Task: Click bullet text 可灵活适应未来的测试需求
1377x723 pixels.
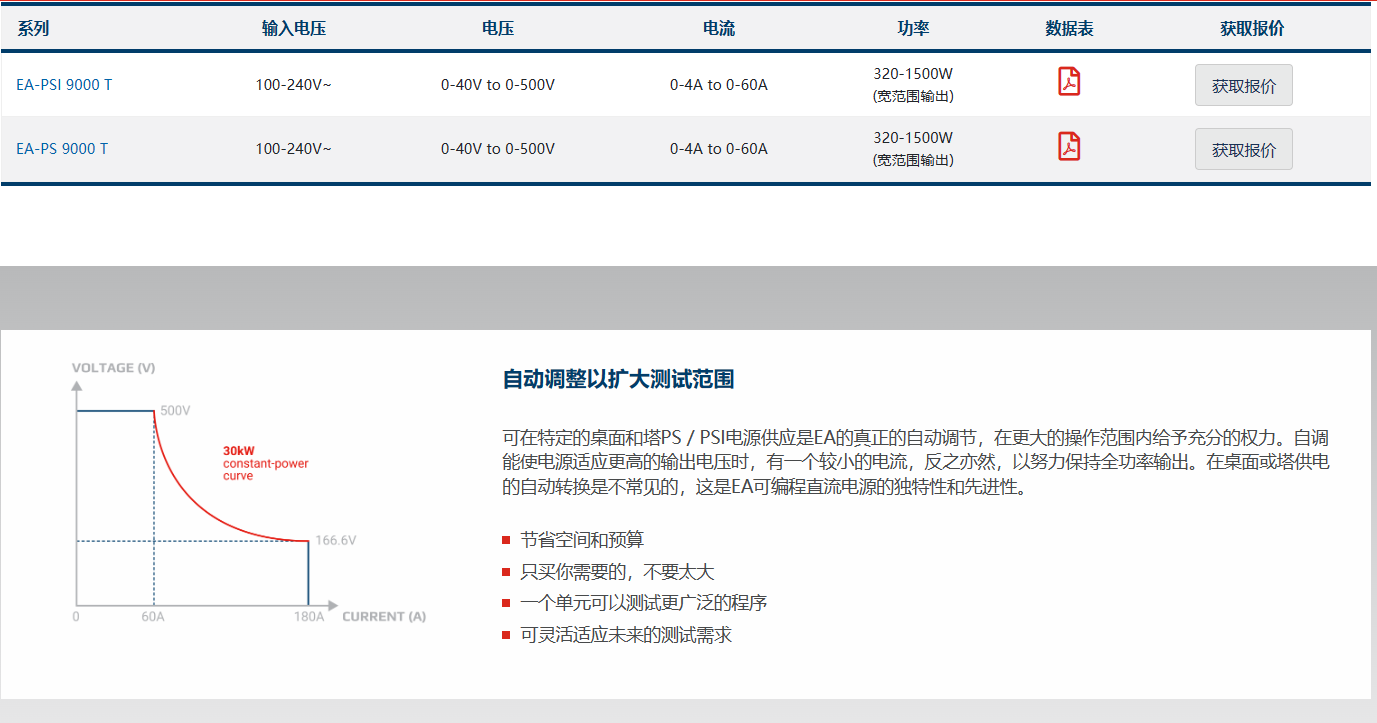Action: 626,635
